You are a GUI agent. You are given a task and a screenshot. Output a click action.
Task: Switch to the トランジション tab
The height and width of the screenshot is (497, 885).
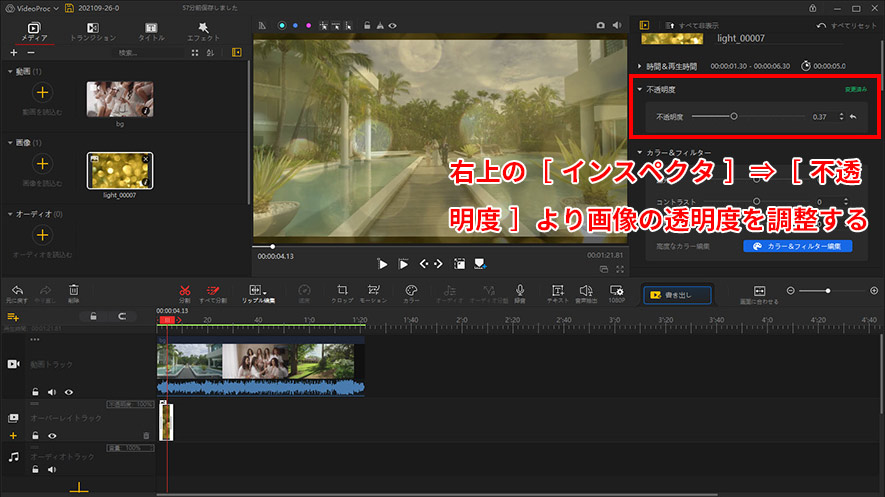click(92, 31)
